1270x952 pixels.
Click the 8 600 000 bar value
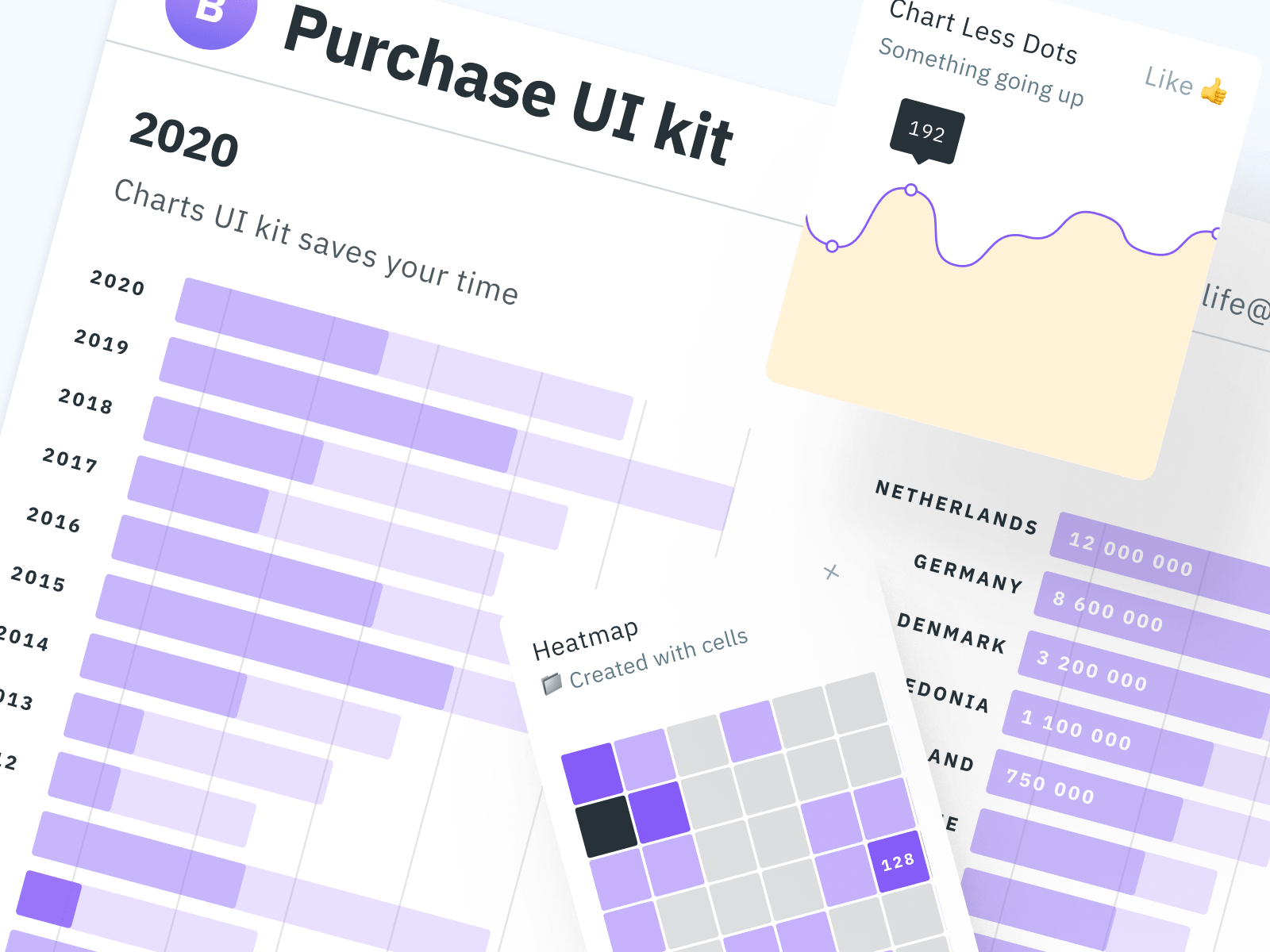[1108, 610]
